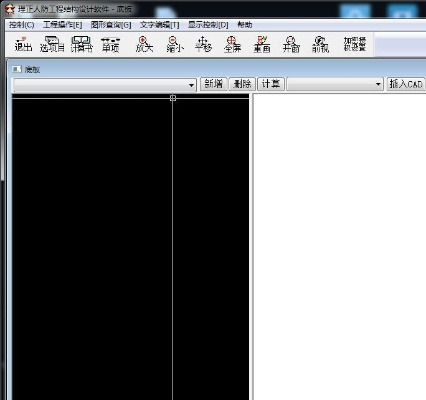Viewport: 426px width, 400px height.
Task: Click inside the black drawing canvas
Action: [x=130, y=247]
